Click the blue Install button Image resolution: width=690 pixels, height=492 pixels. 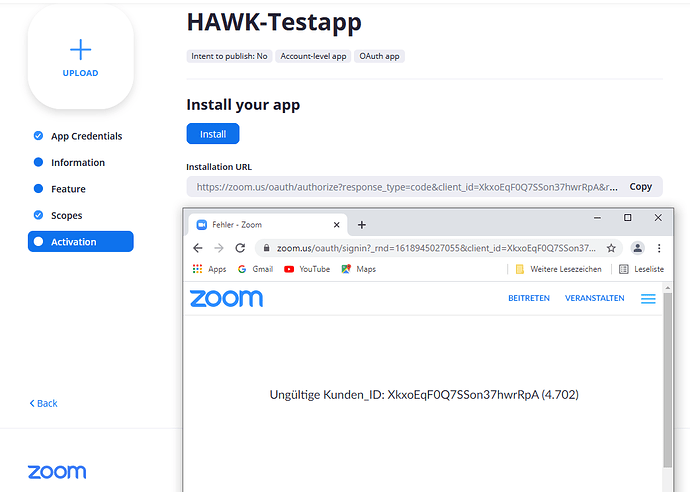213,134
